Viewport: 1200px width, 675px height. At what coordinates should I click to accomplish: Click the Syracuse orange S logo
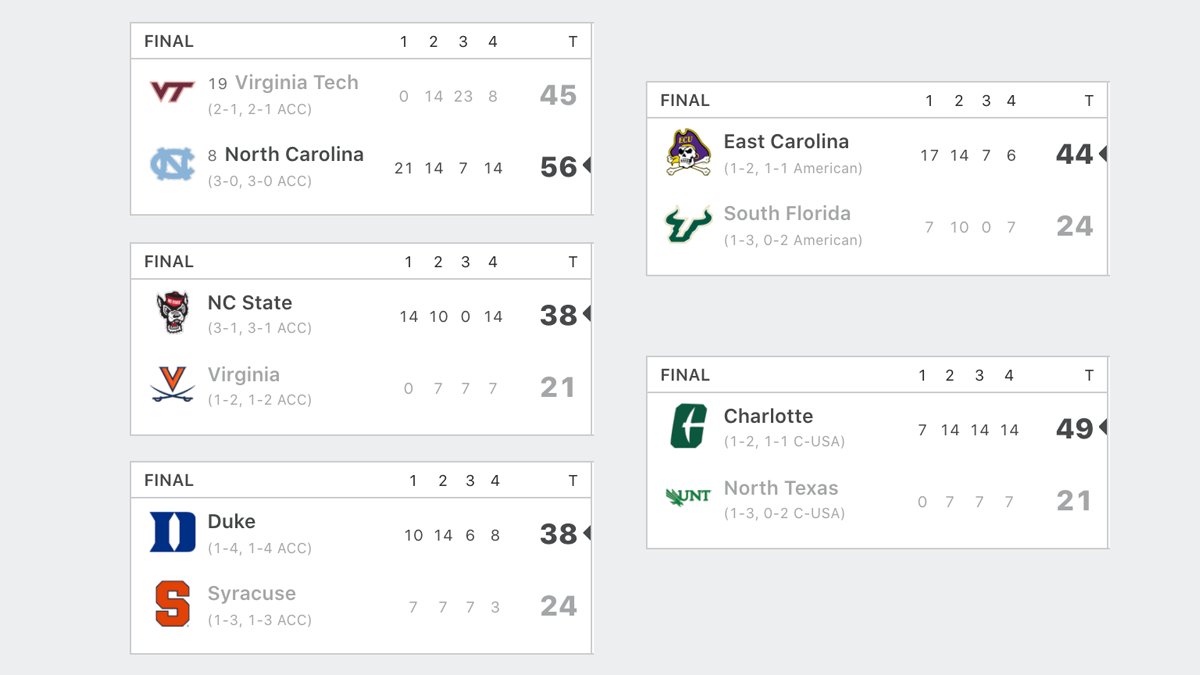[173, 604]
